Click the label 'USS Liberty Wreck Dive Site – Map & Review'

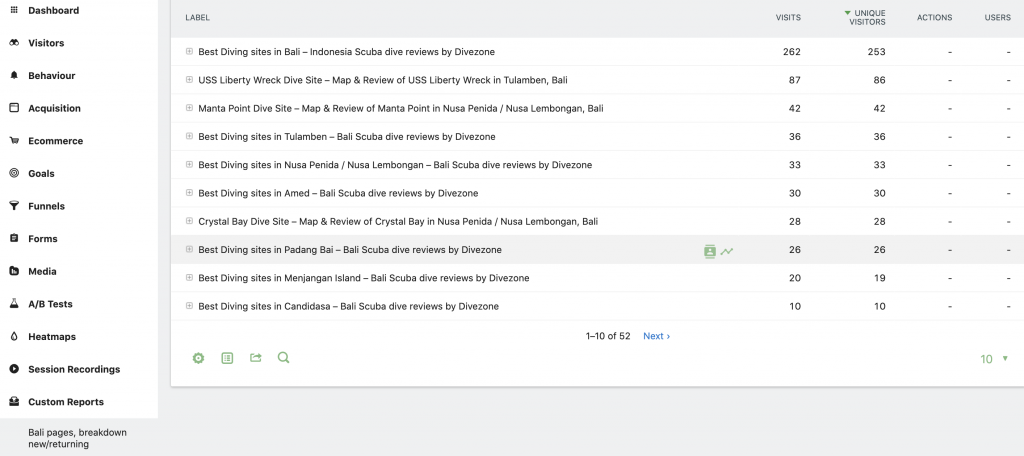383,80
